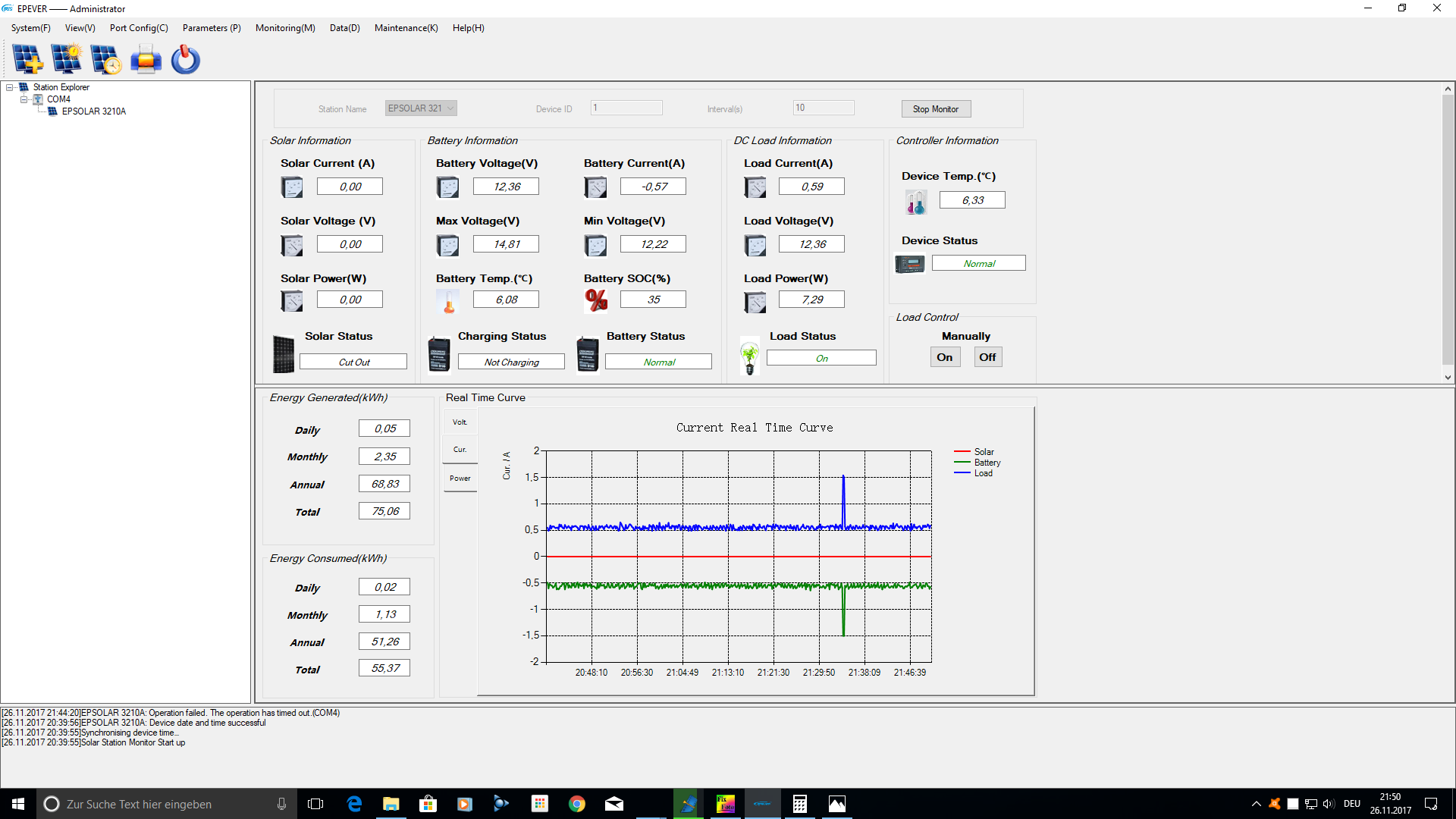
Task: Click the solar panel with clock toolbar icon
Action: tap(106, 59)
